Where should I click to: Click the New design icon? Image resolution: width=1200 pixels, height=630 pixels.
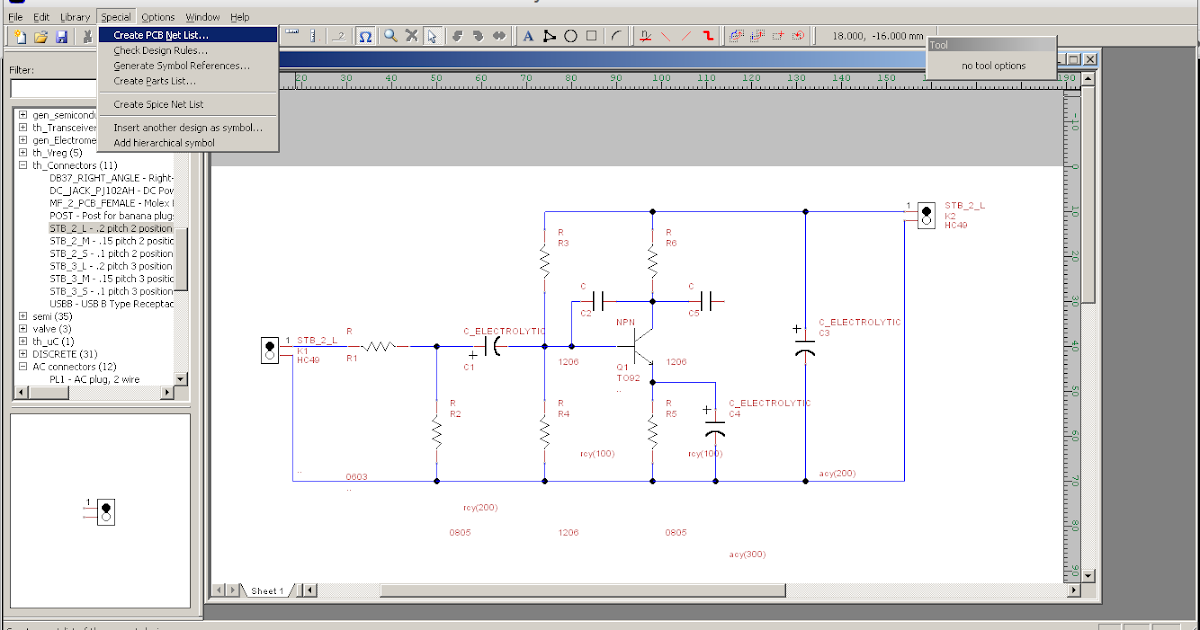click(x=19, y=36)
